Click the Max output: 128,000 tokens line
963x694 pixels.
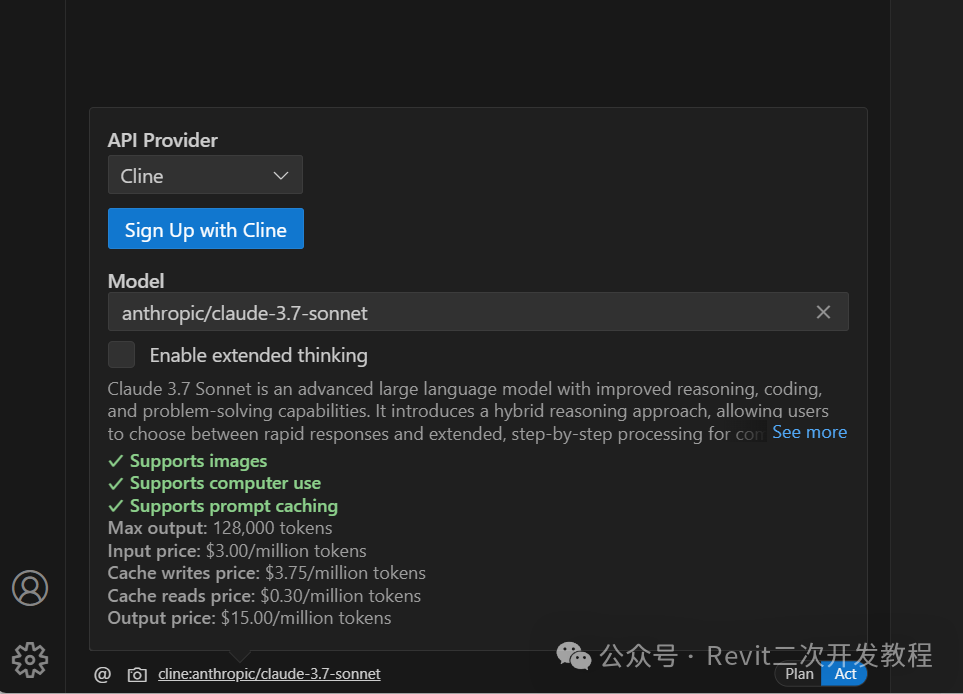[220, 528]
